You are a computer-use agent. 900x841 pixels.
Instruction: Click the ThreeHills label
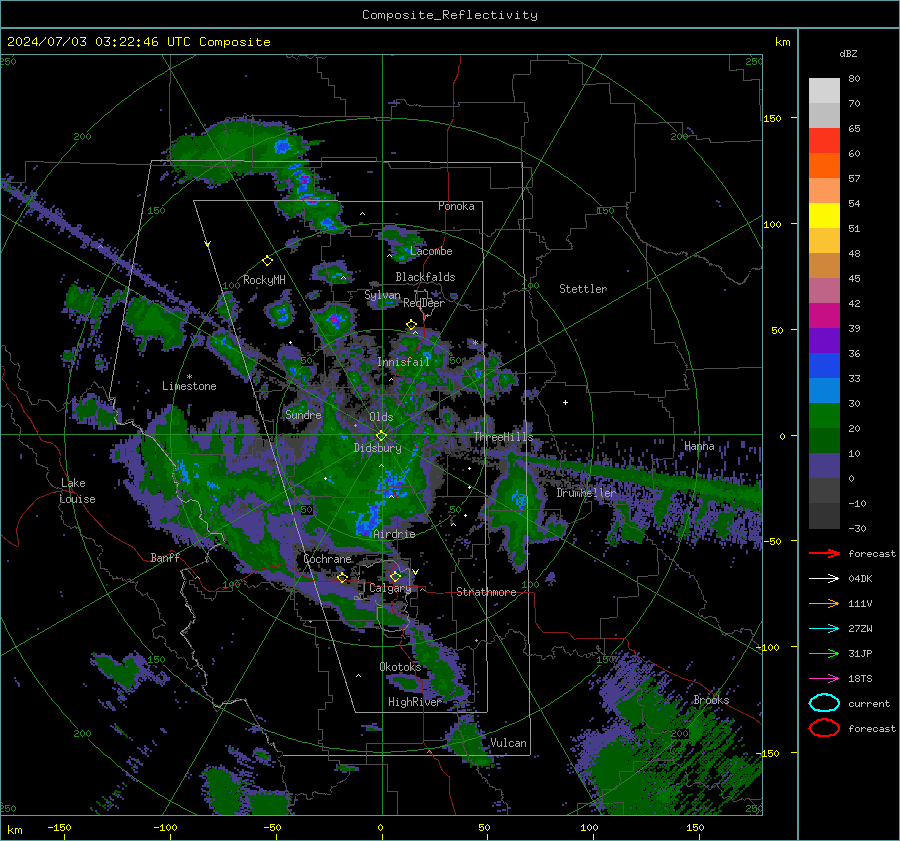503,437
